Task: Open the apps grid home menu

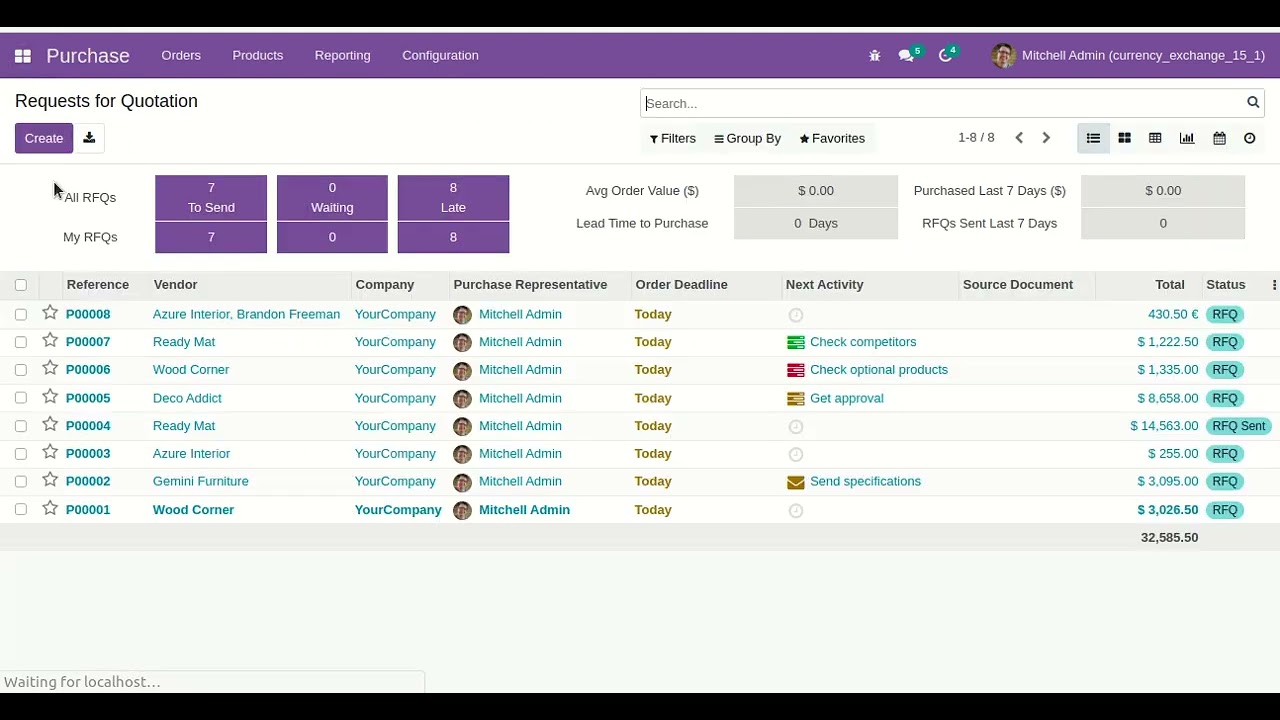Action: [22, 56]
